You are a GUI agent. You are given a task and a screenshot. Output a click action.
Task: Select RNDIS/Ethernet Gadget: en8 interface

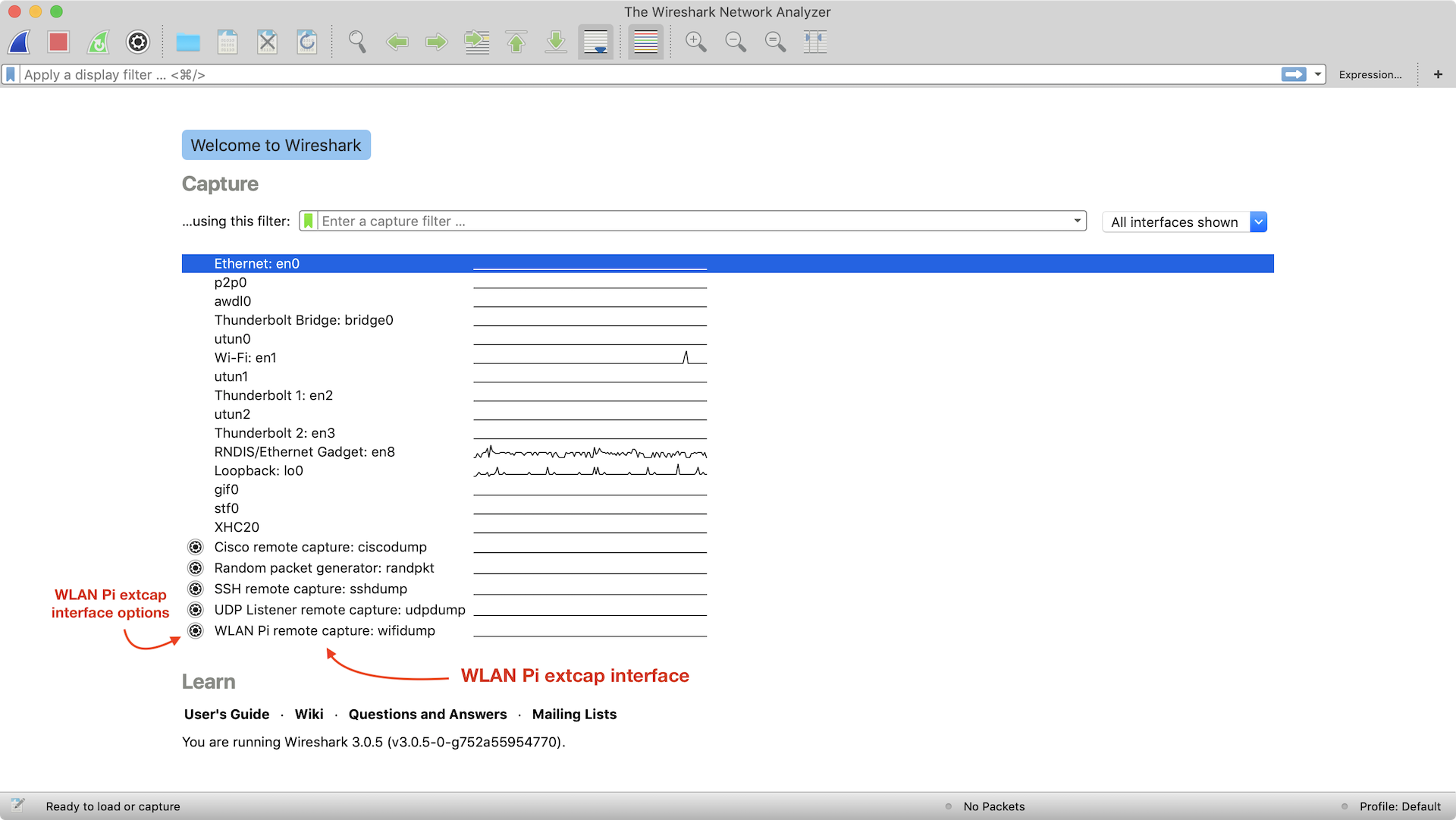(x=728, y=452)
